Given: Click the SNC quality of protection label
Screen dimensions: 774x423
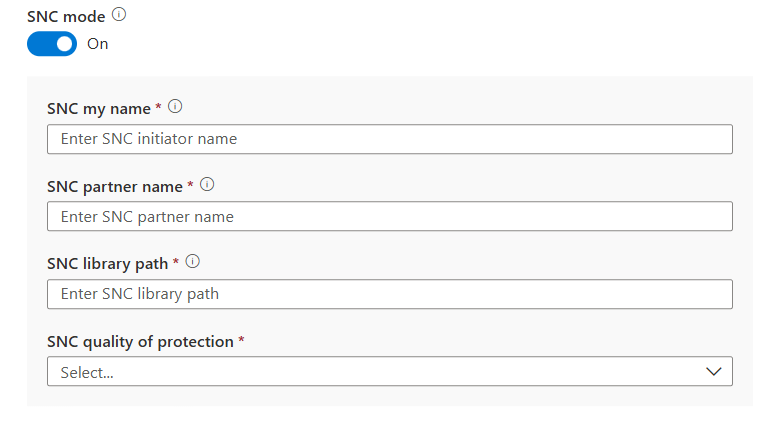Looking at the screenshot, I should [x=140, y=341].
